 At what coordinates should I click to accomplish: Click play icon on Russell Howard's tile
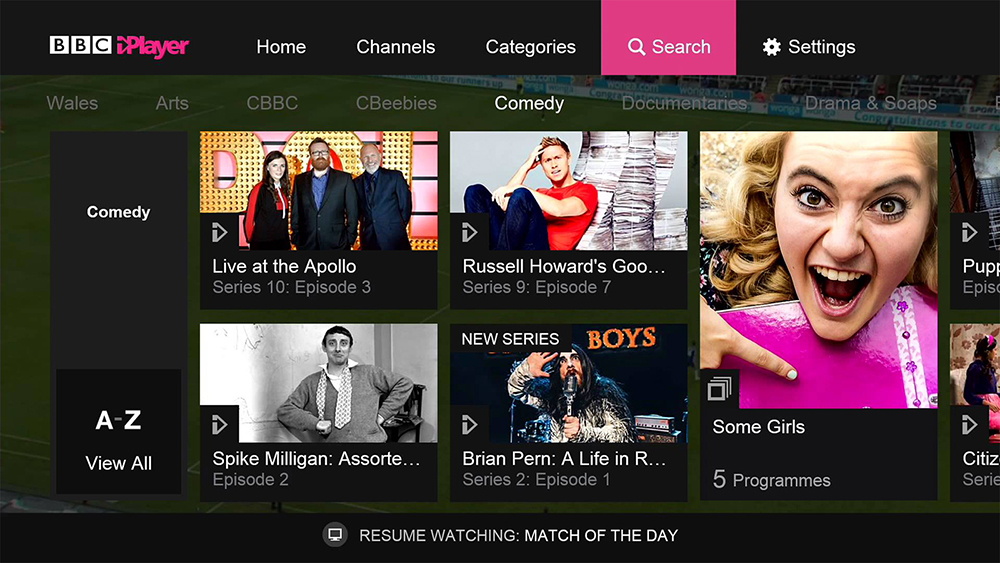469,232
